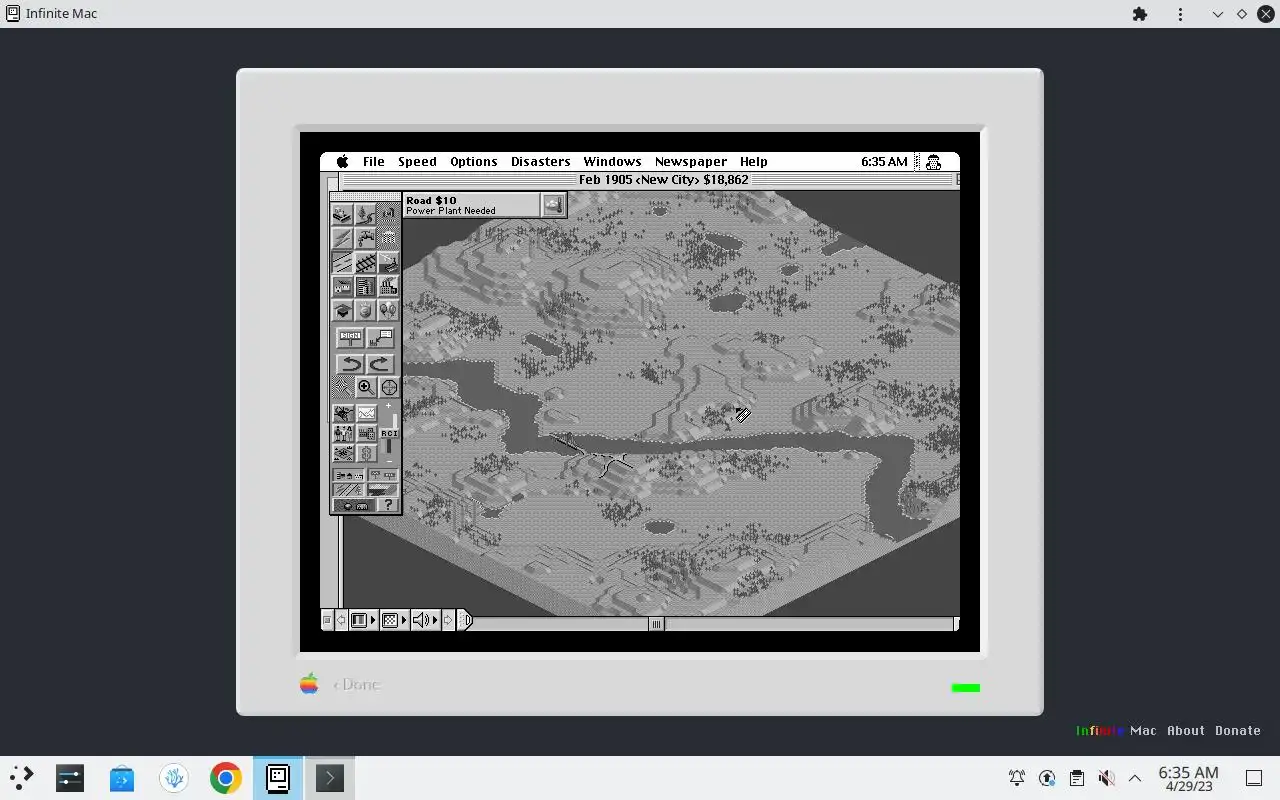The width and height of the screenshot is (1280, 800).
Task: Select the Education graduation cap tool
Action: point(341,310)
